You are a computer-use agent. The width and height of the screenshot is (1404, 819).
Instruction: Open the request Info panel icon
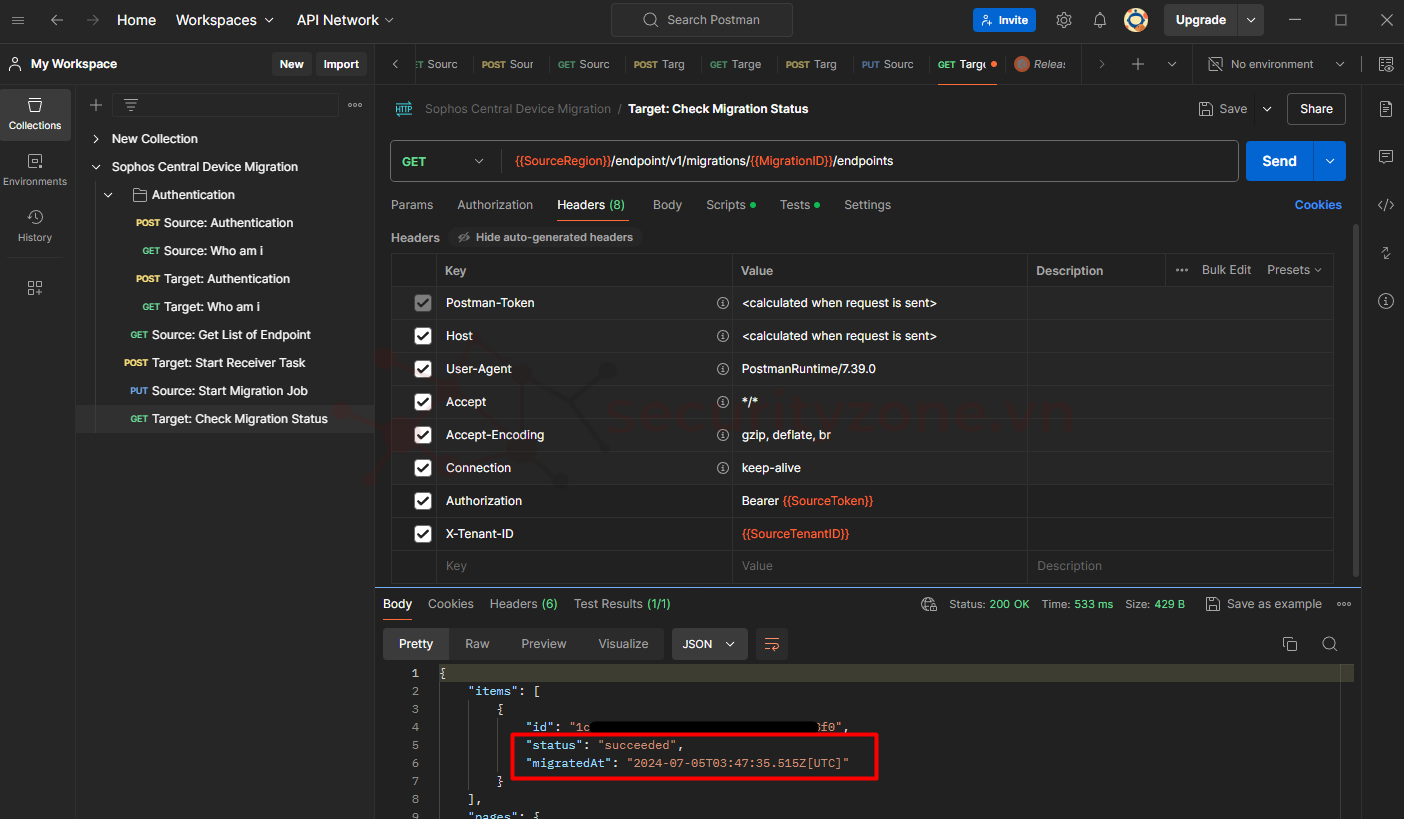click(1386, 301)
